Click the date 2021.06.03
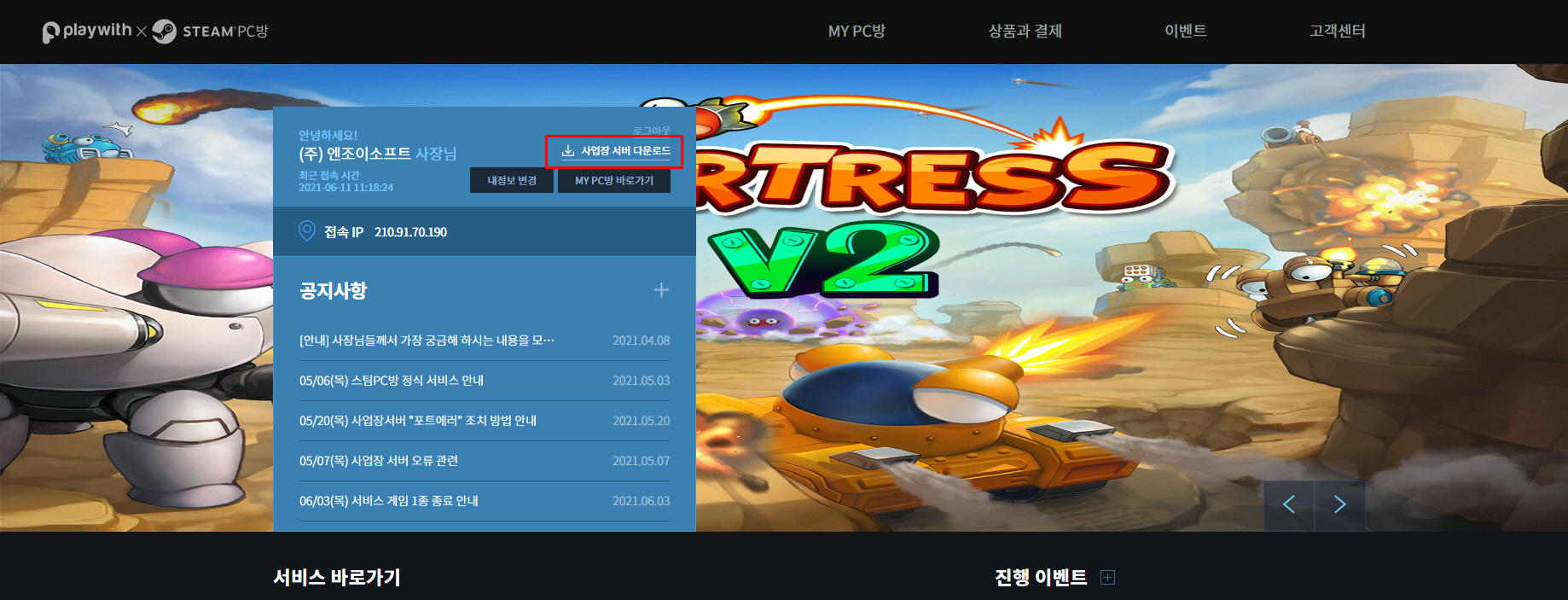 (x=641, y=501)
